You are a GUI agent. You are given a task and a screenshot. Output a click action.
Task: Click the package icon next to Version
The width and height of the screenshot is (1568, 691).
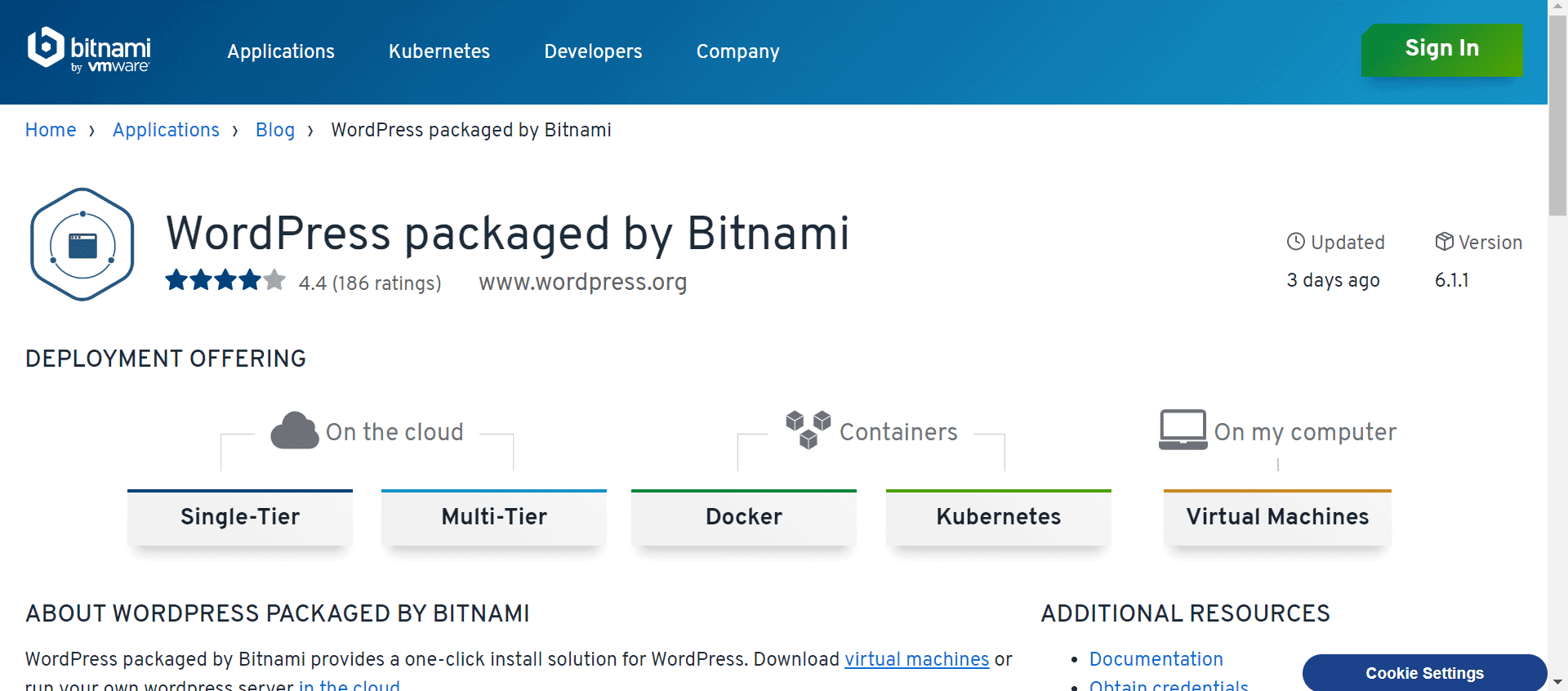(x=1444, y=242)
